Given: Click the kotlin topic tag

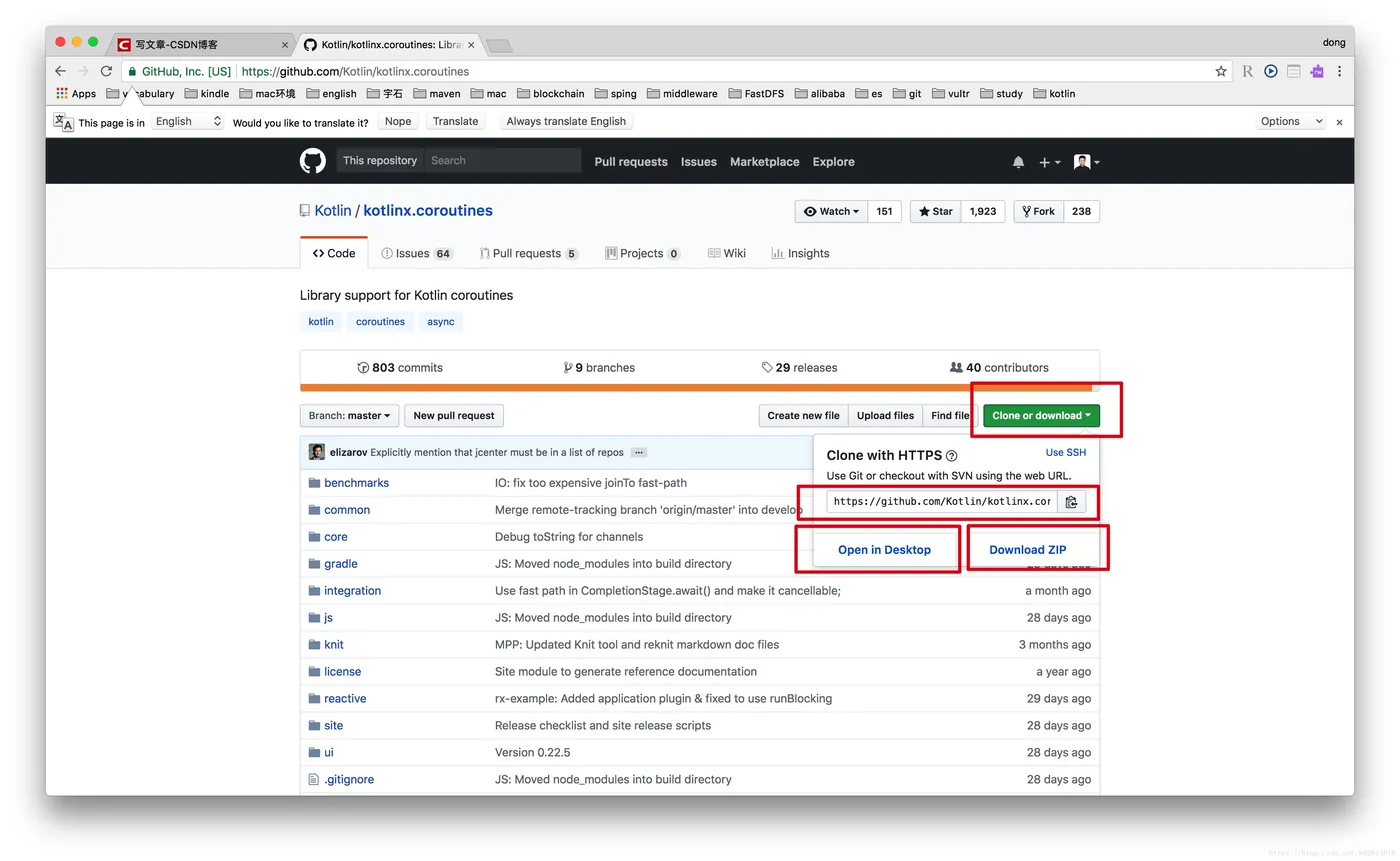Looking at the screenshot, I should coord(321,322).
